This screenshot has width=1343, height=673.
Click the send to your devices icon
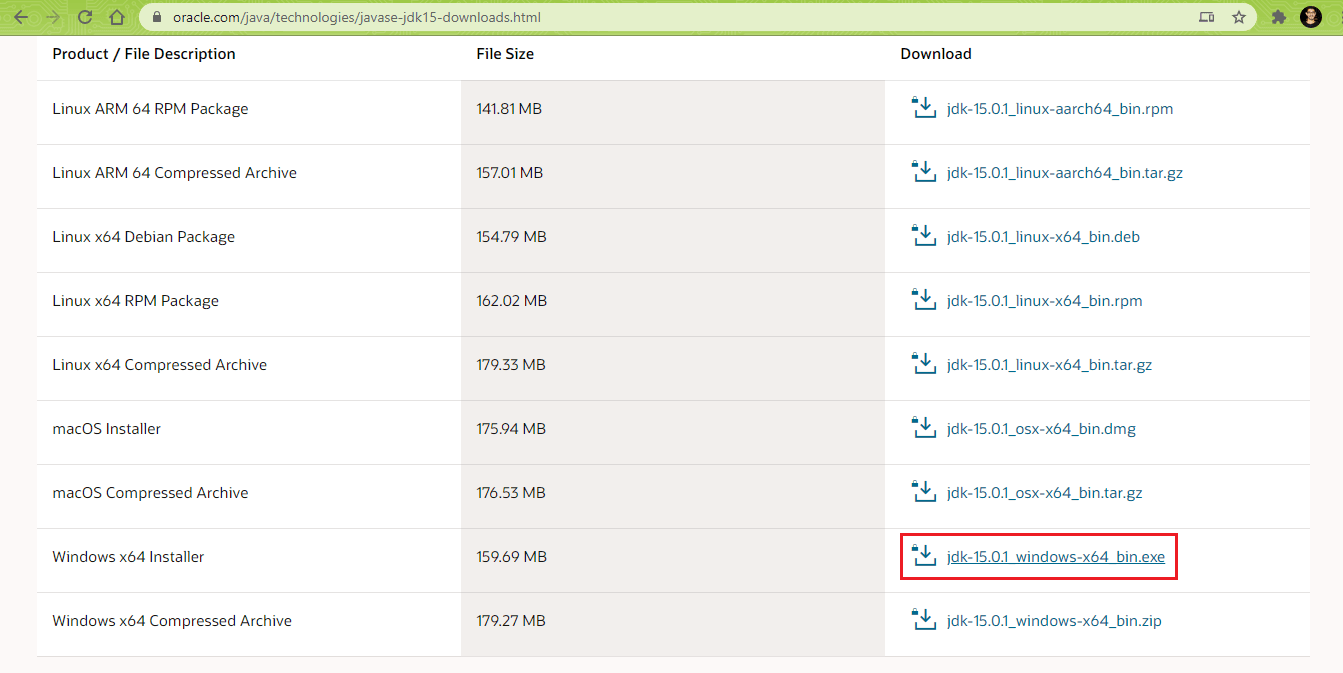tap(1207, 17)
